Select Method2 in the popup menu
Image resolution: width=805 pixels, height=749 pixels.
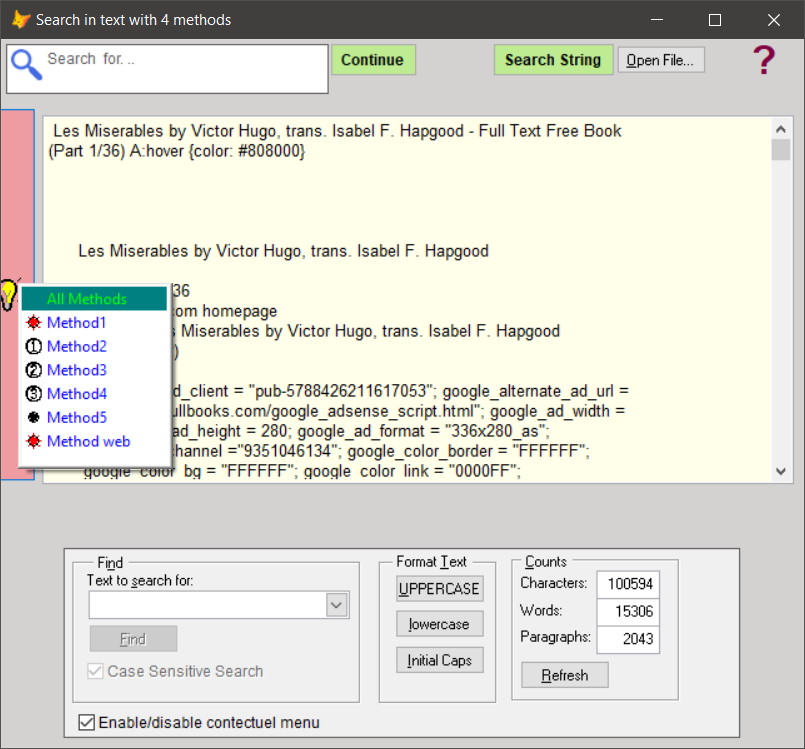(94, 347)
